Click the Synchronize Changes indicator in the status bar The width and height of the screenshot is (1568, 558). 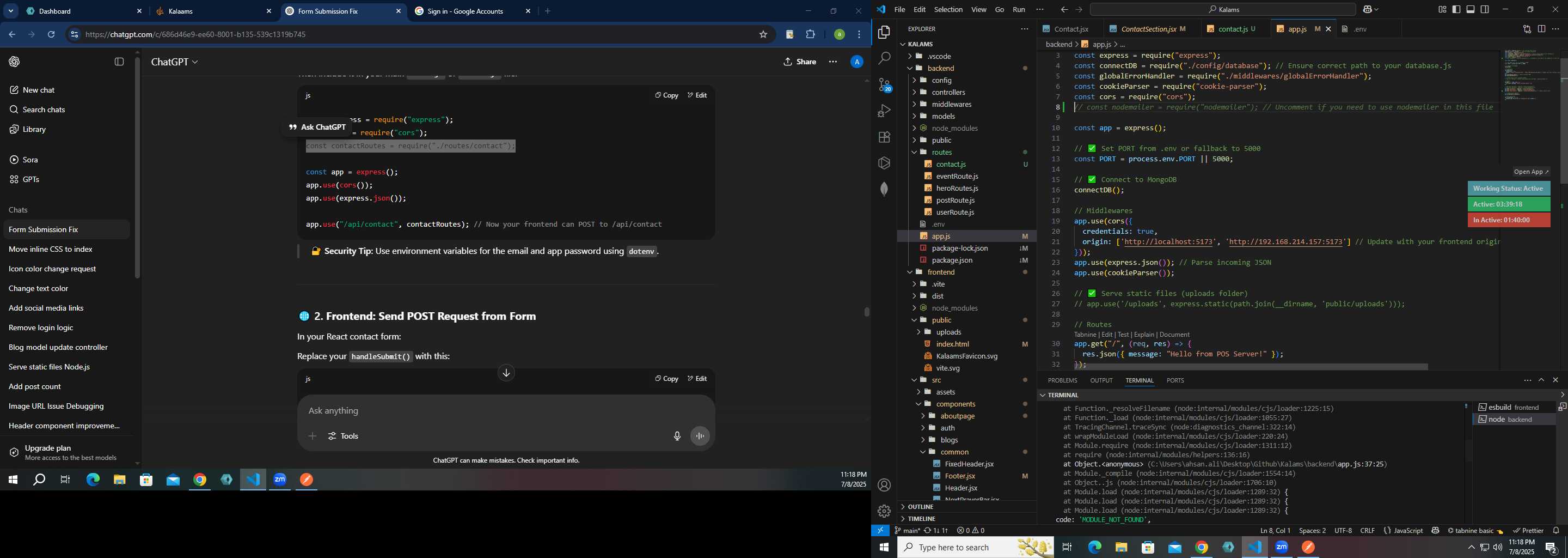[935, 531]
